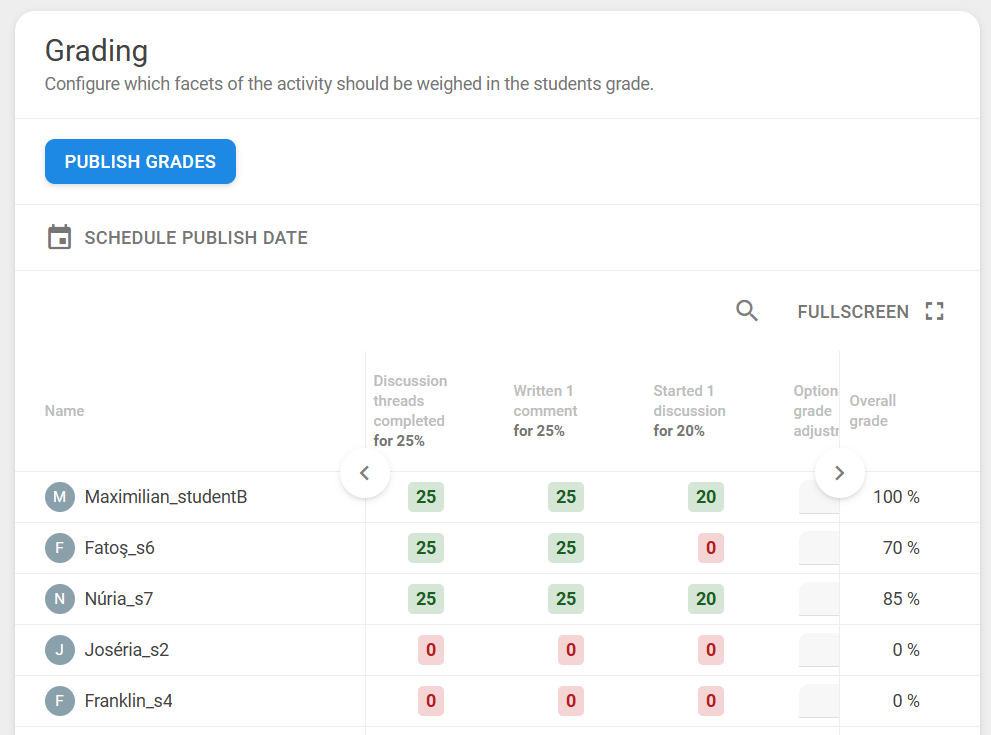Click Franklin_s4's avatar icon
Image resolution: width=991 pixels, height=735 pixels.
tap(60, 701)
